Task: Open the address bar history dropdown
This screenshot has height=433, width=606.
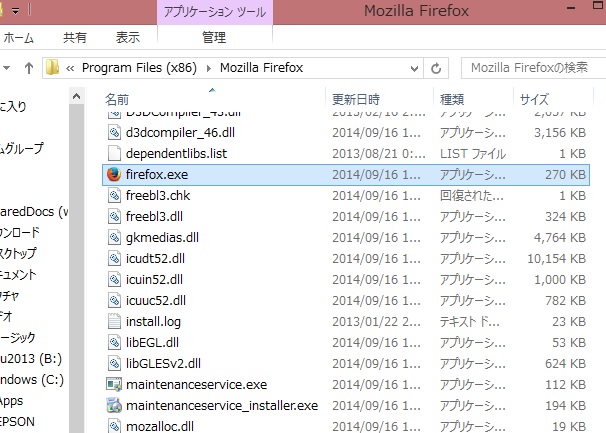Action: point(414,69)
